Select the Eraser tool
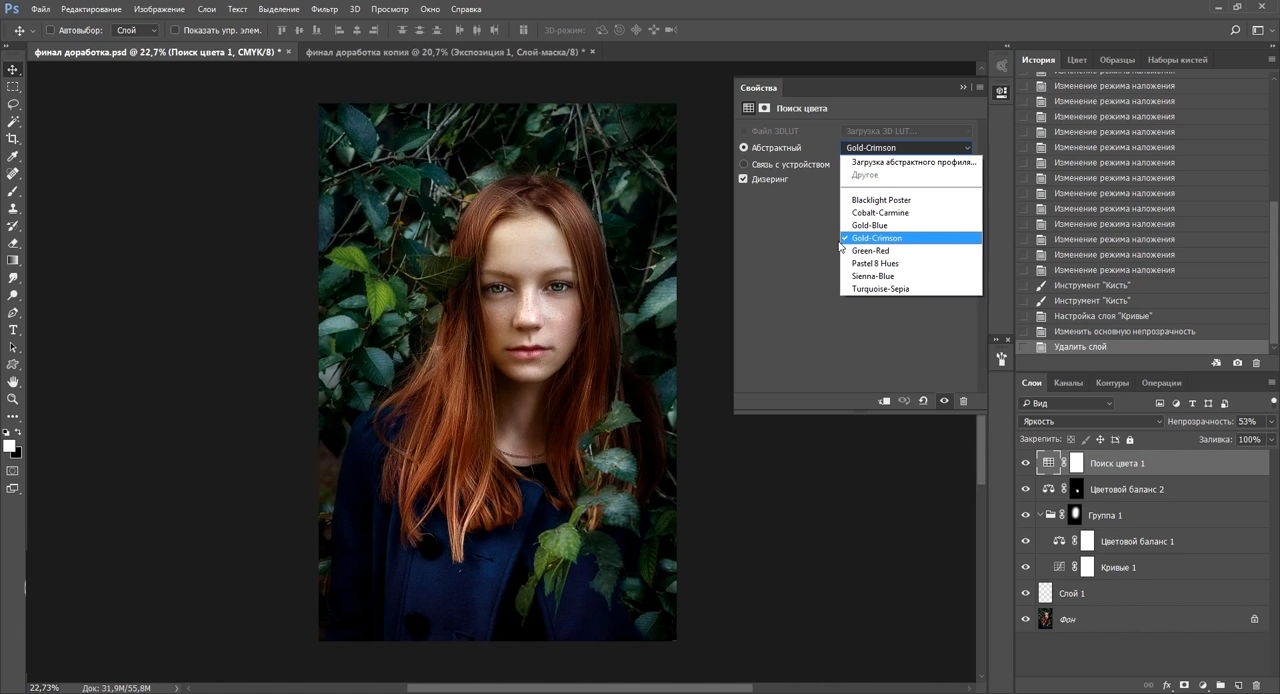Viewport: 1280px width, 694px height. coord(13,243)
